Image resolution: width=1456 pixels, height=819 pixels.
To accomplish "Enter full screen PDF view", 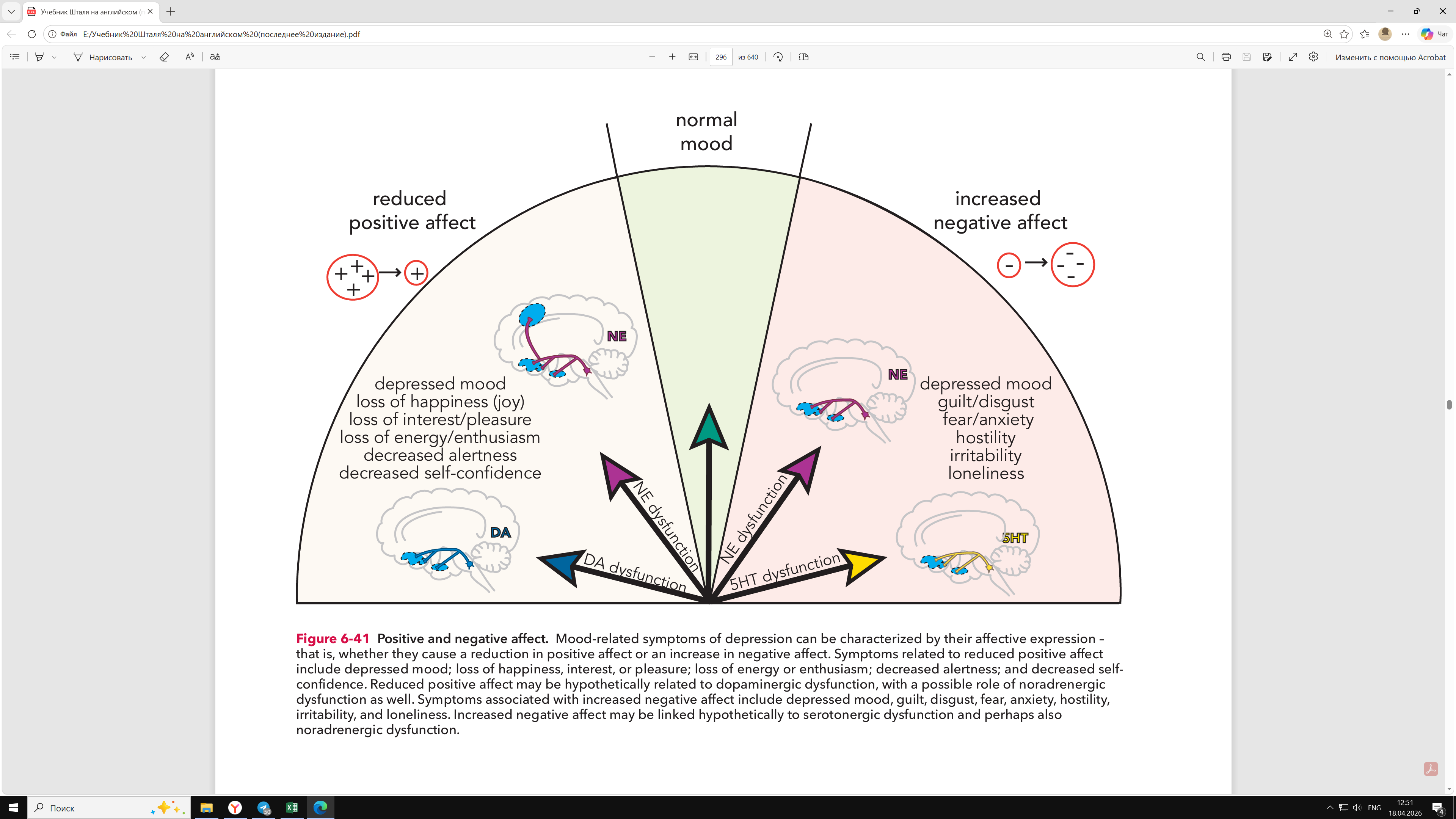I will [x=1293, y=57].
